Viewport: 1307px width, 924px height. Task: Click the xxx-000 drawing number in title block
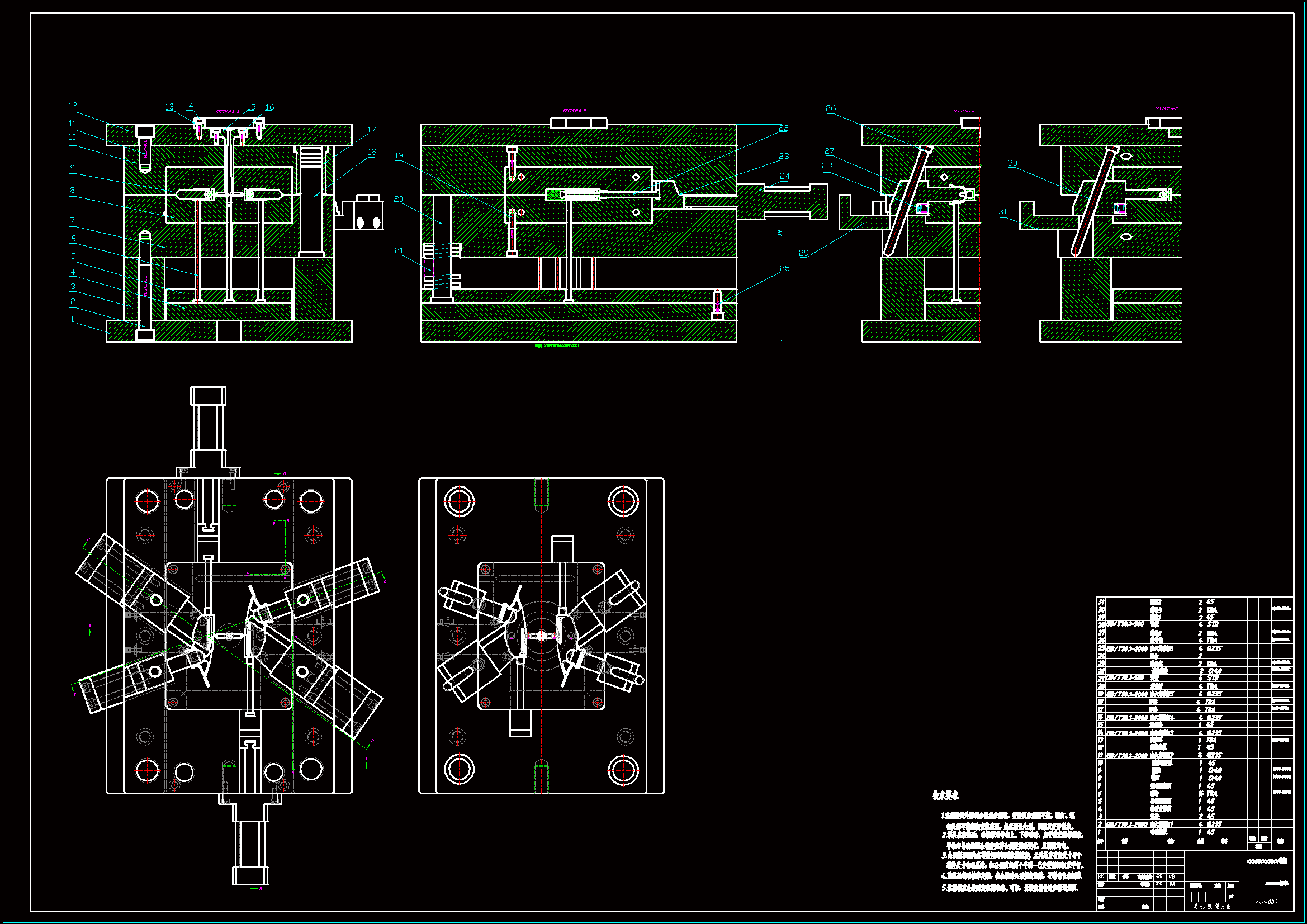1266,902
